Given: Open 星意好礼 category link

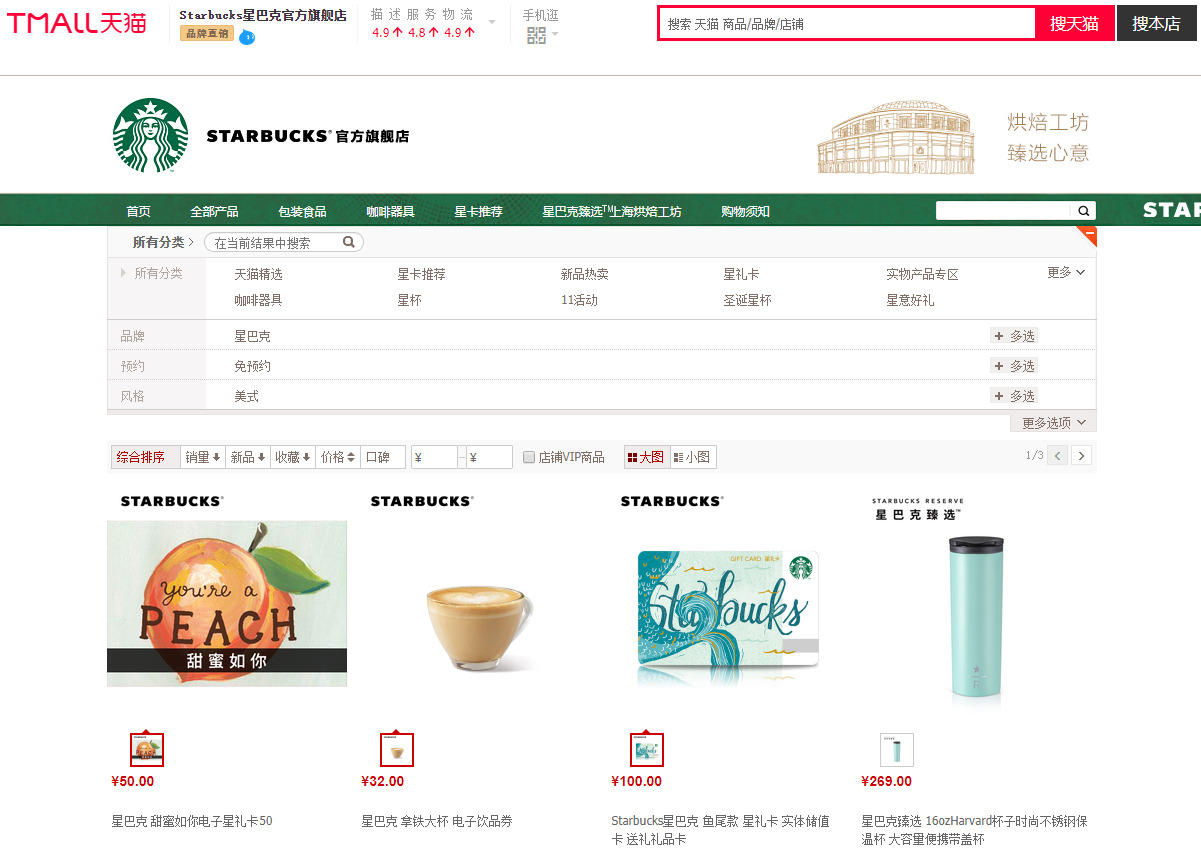Looking at the screenshot, I should (x=910, y=300).
